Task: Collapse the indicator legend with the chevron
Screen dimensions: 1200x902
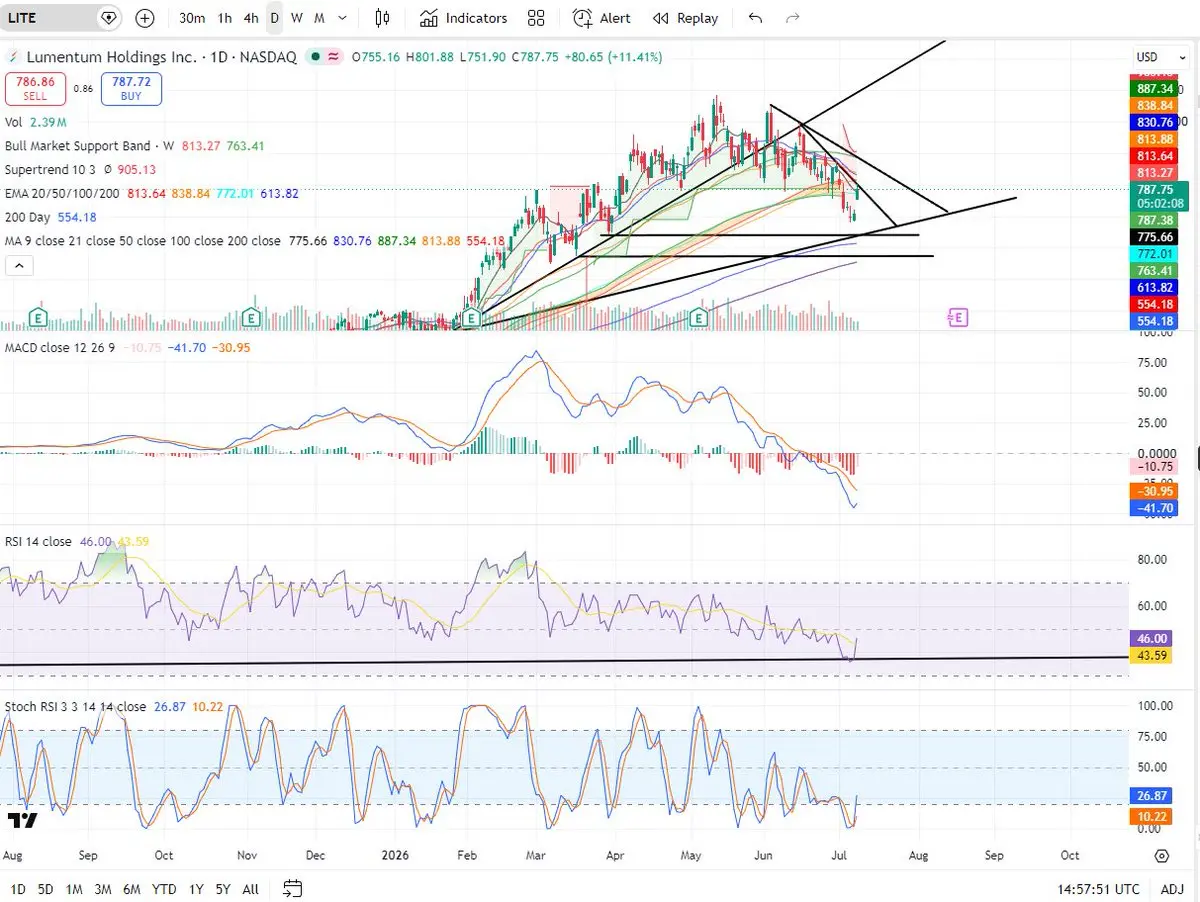Action: [x=19, y=266]
